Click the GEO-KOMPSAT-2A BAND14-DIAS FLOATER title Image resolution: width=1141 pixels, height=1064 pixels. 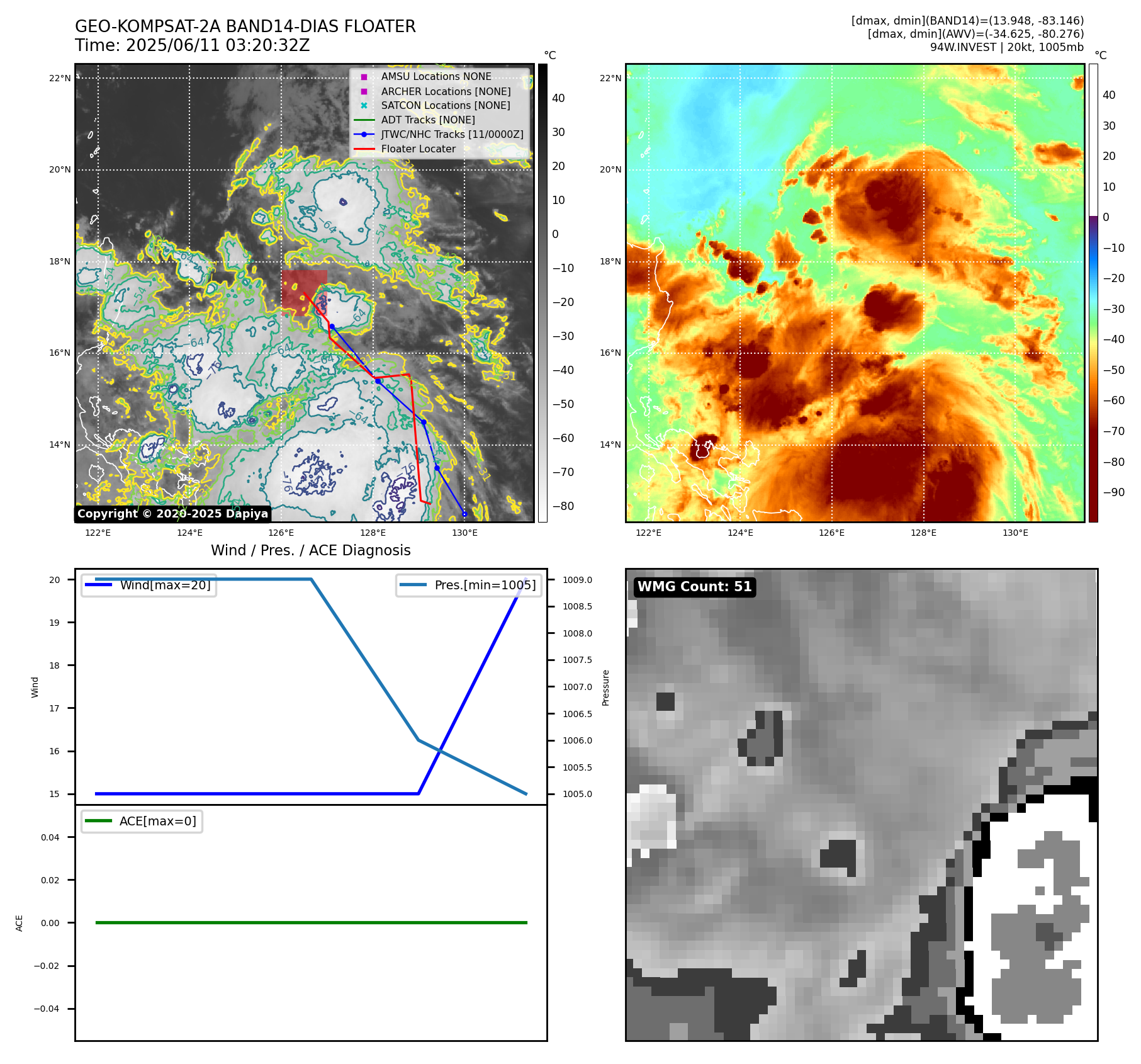(245, 26)
